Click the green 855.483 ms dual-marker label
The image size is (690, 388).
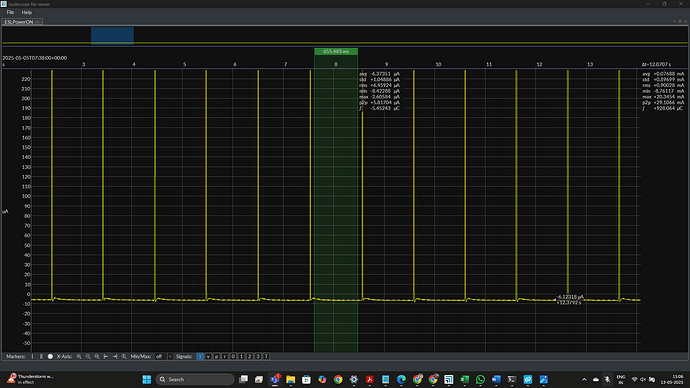336,51
